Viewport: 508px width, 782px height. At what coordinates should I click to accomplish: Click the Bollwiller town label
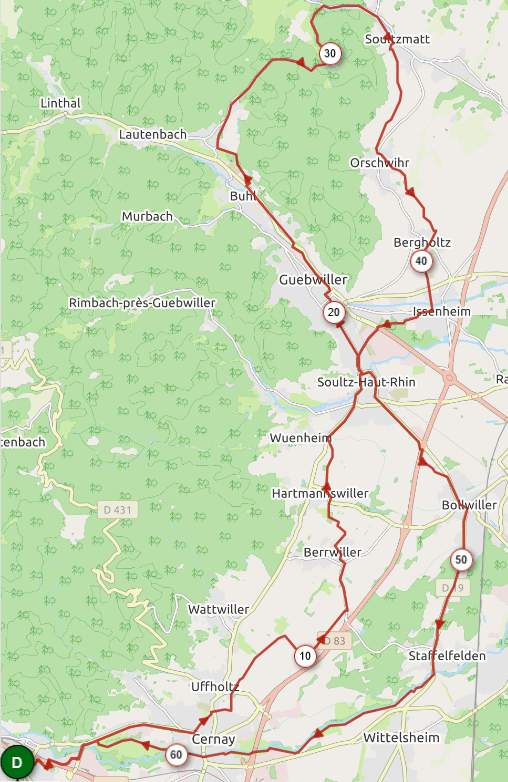click(469, 505)
